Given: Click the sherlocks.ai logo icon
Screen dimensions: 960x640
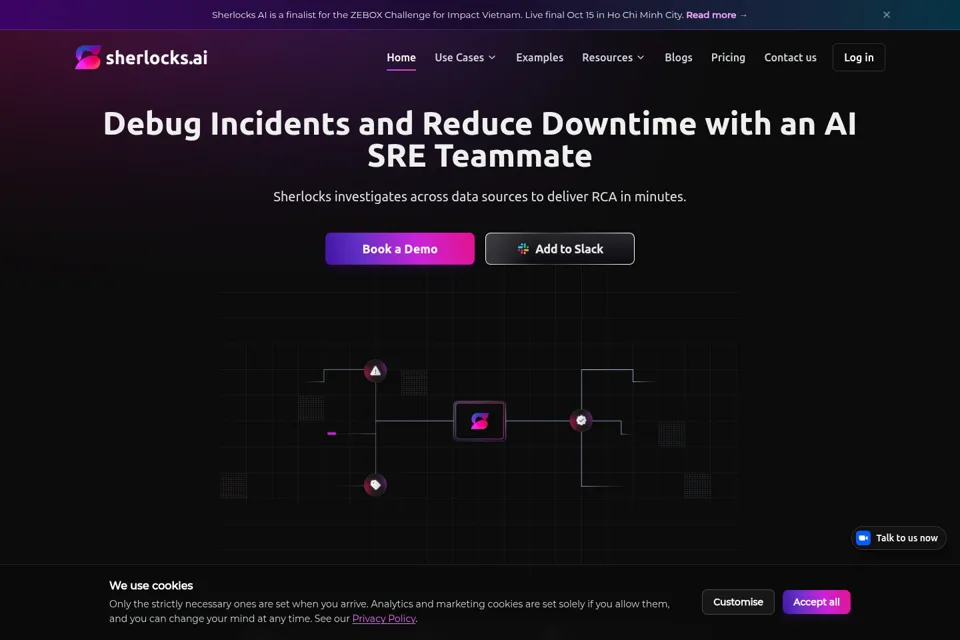Looking at the screenshot, I should [88, 58].
